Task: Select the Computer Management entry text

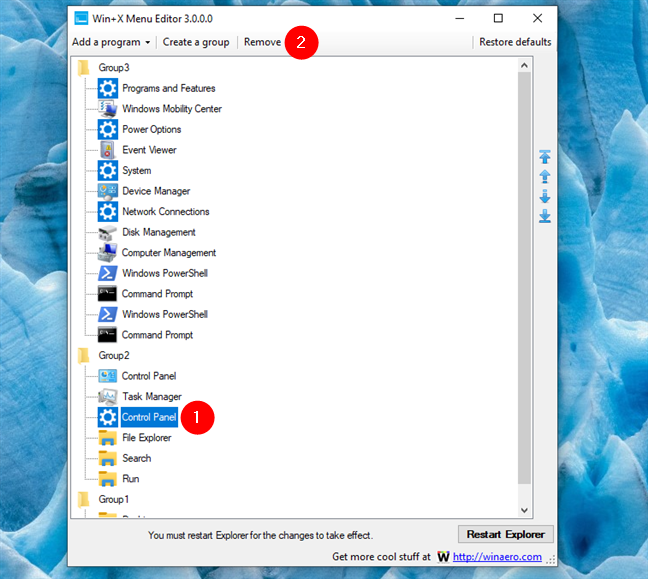Action: point(169,253)
